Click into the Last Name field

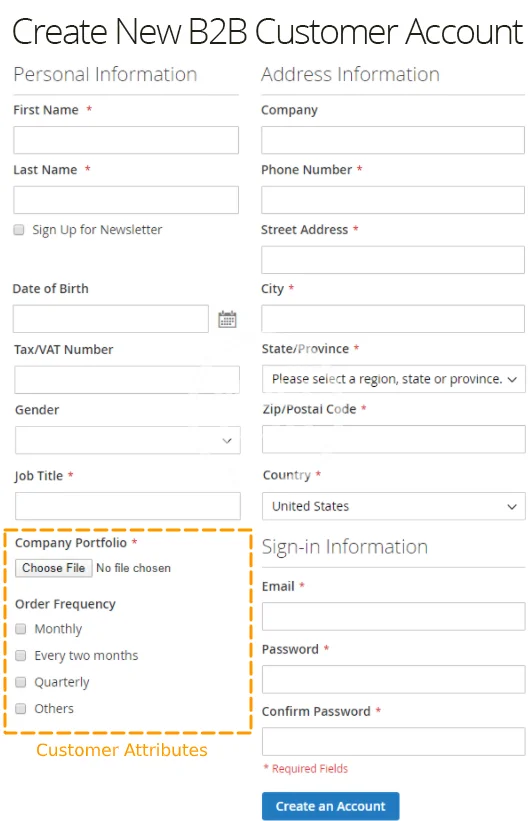click(x=126, y=199)
